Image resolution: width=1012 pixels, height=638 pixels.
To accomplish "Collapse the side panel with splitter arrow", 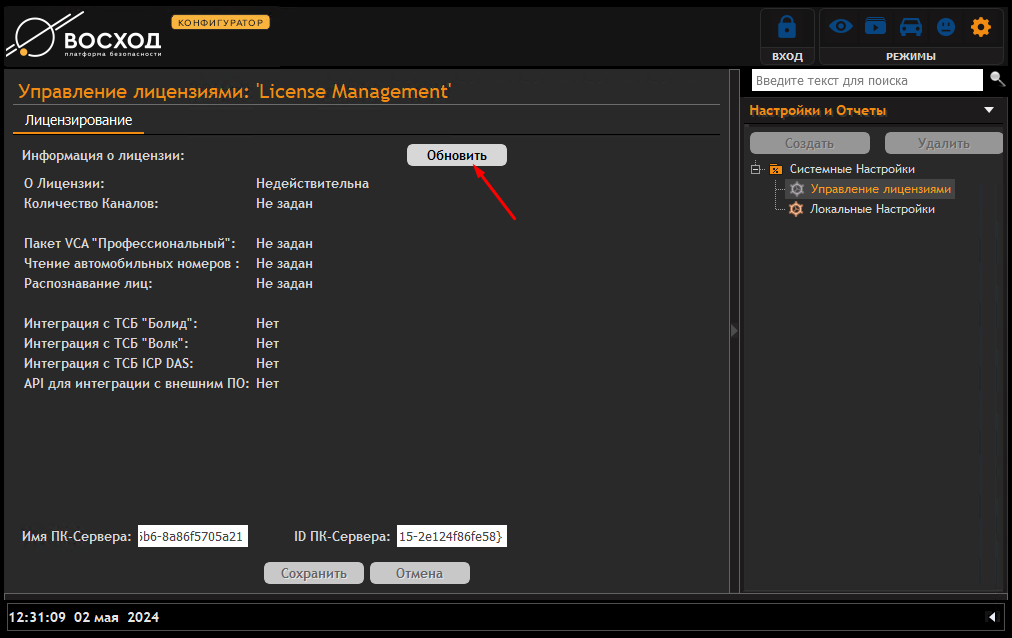I will tap(734, 330).
